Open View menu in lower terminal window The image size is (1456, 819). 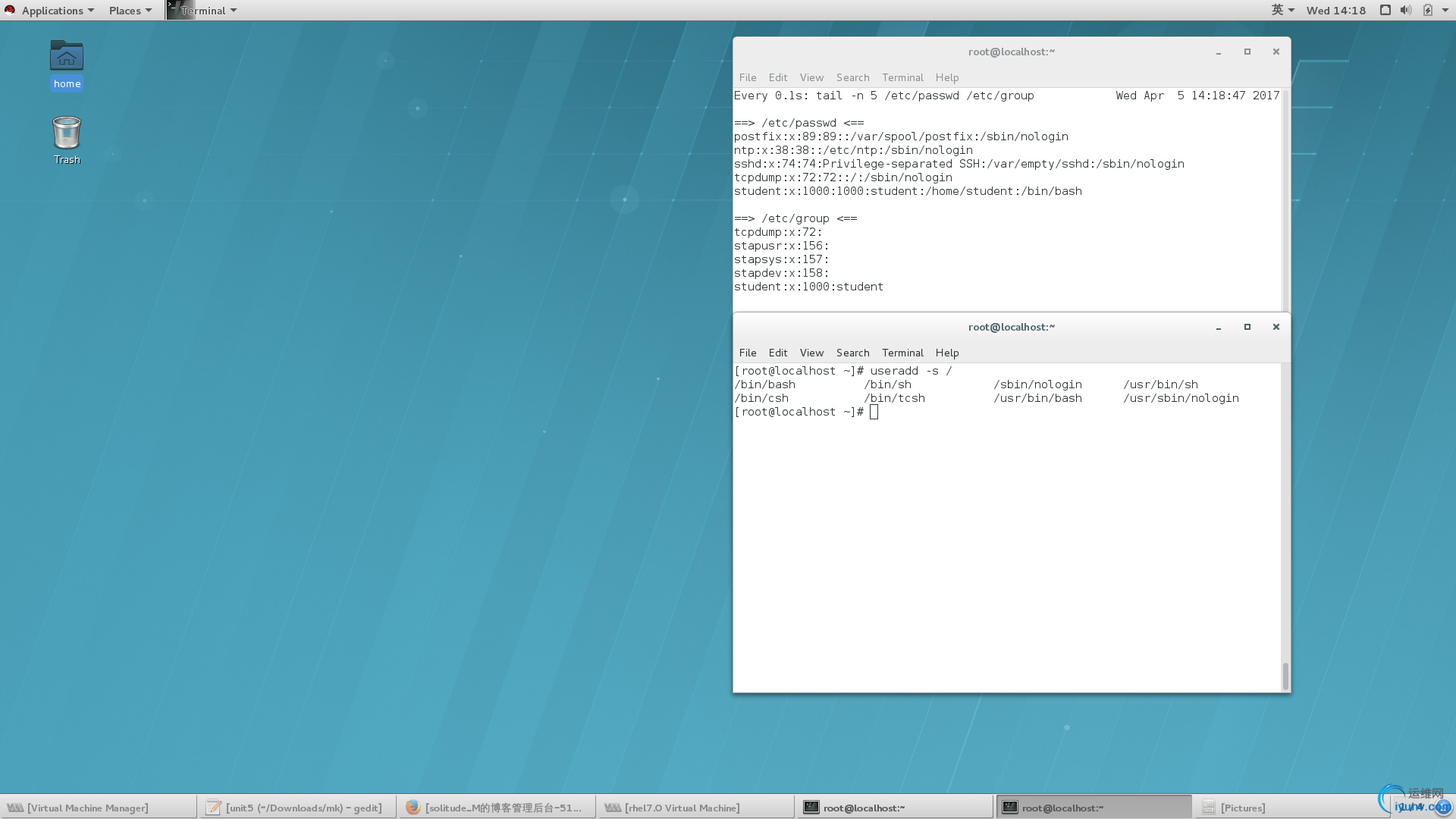(x=811, y=353)
